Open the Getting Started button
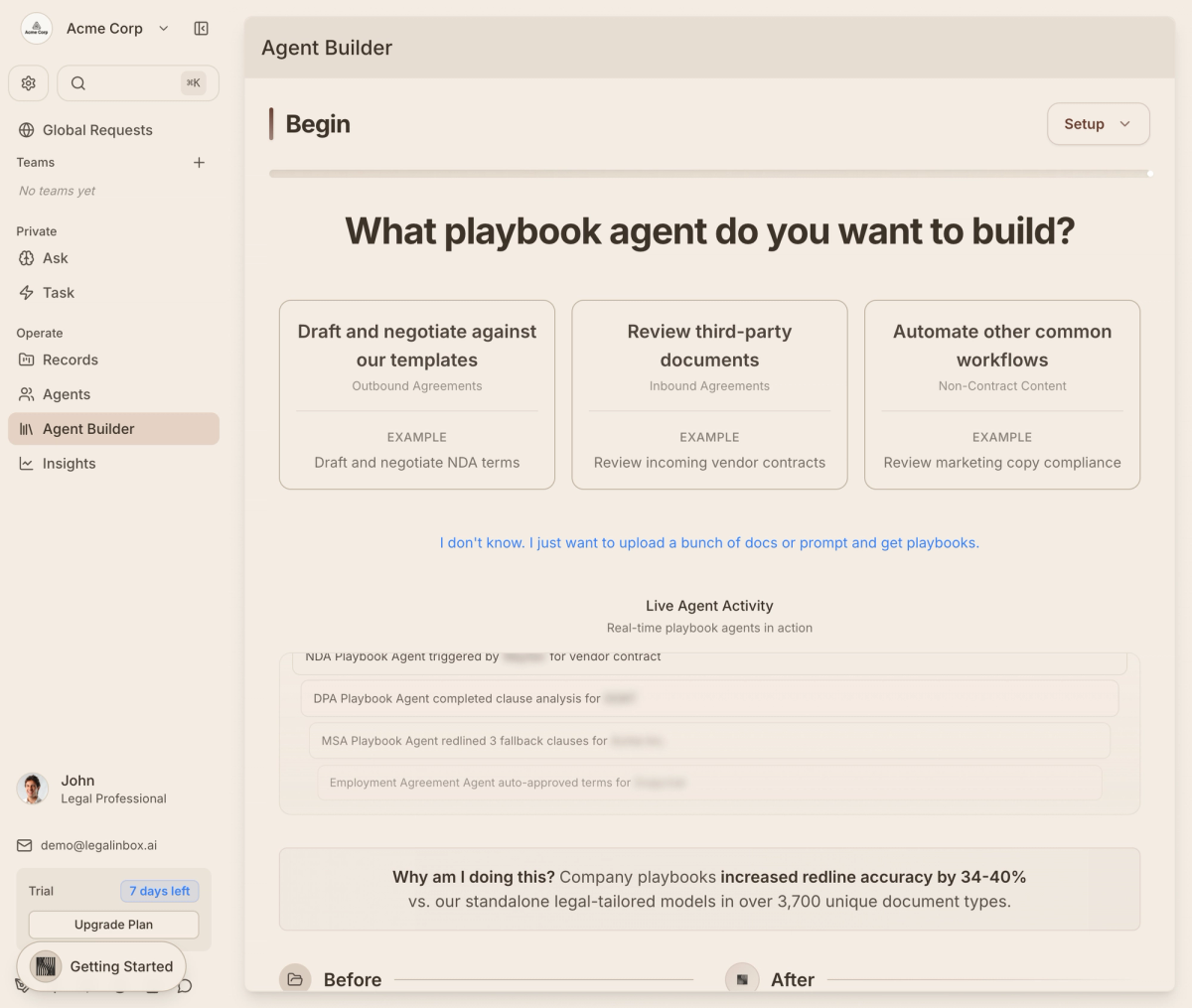Screen dimensions: 1192x1008 click(x=101, y=966)
